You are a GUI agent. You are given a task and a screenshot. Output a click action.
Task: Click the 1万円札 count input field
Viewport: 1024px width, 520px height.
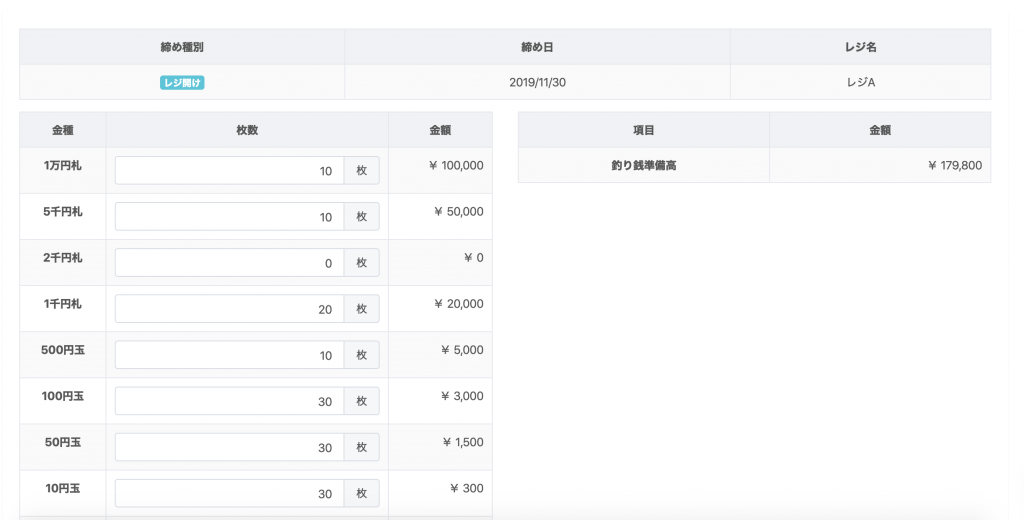coord(230,171)
